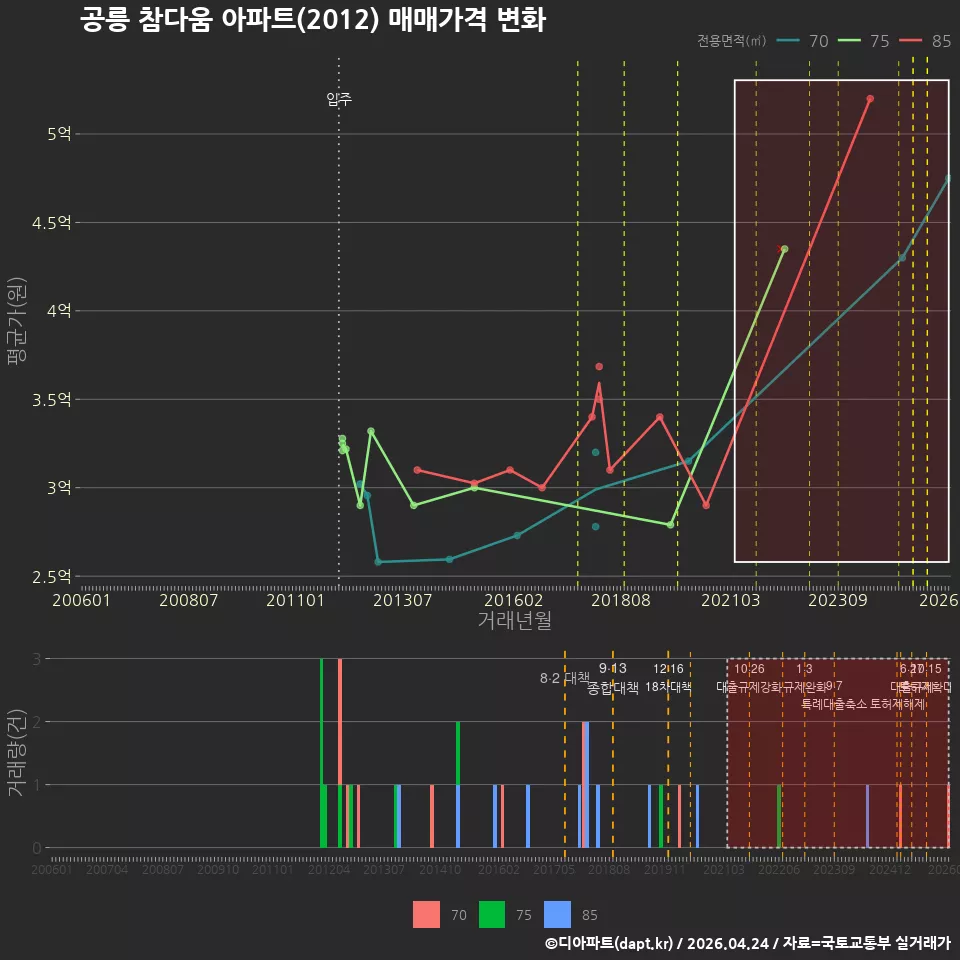The image size is (960, 960).
Task: Click the green 75 swatch in bottom legend
Action: (x=492, y=915)
